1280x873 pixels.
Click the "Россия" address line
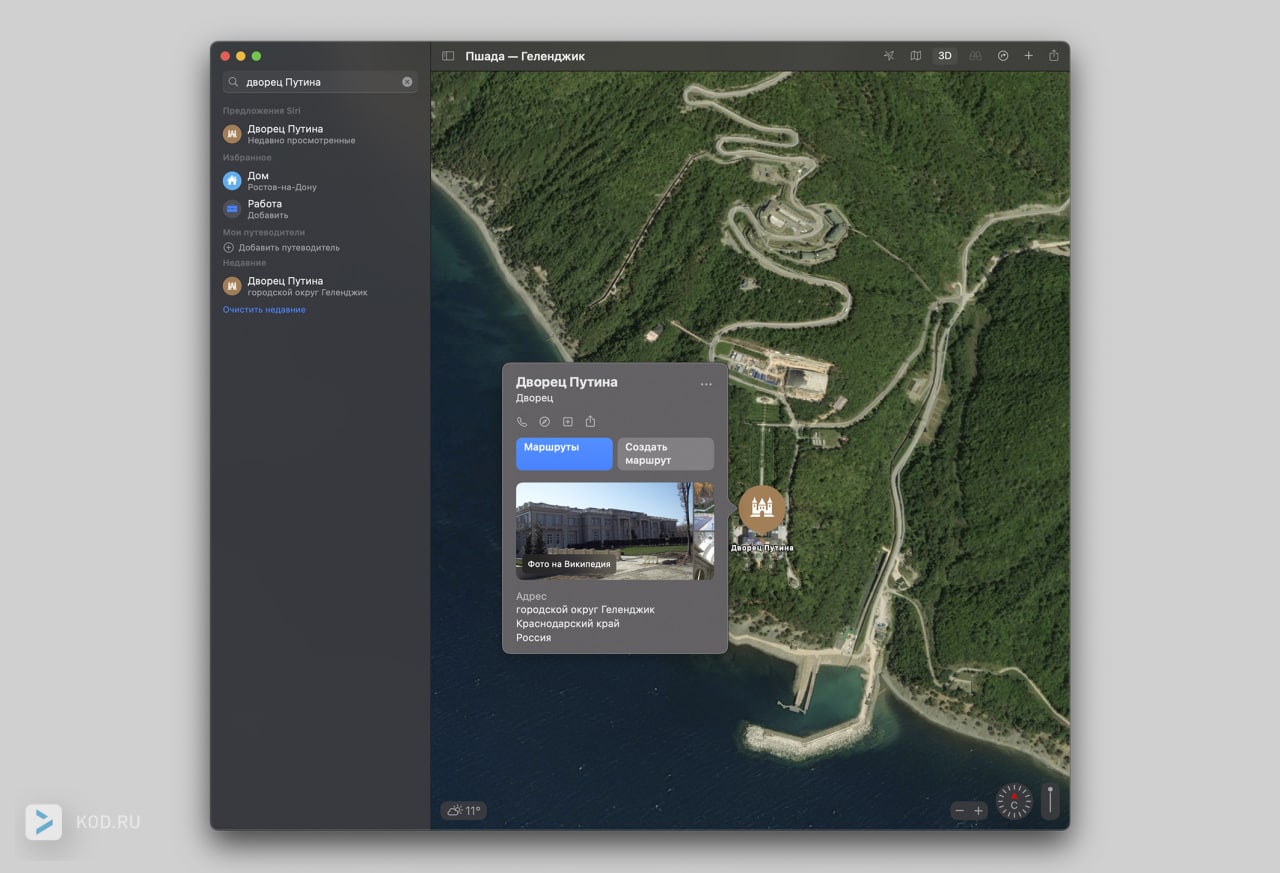534,638
